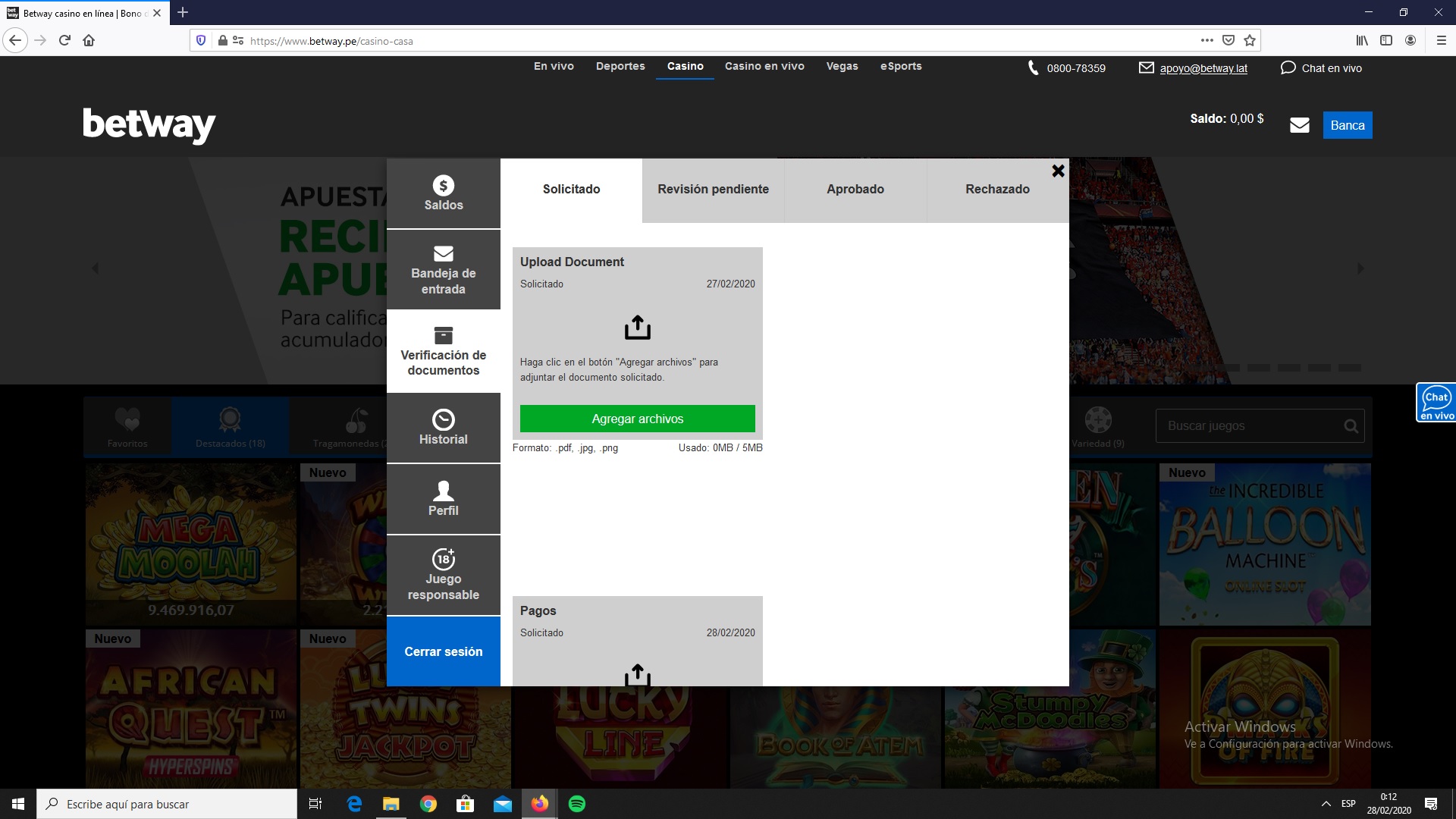Screen dimensions: 1456x819
Task: Open the Mega Moolah game thumbnail
Action: [x=191, y=544]
